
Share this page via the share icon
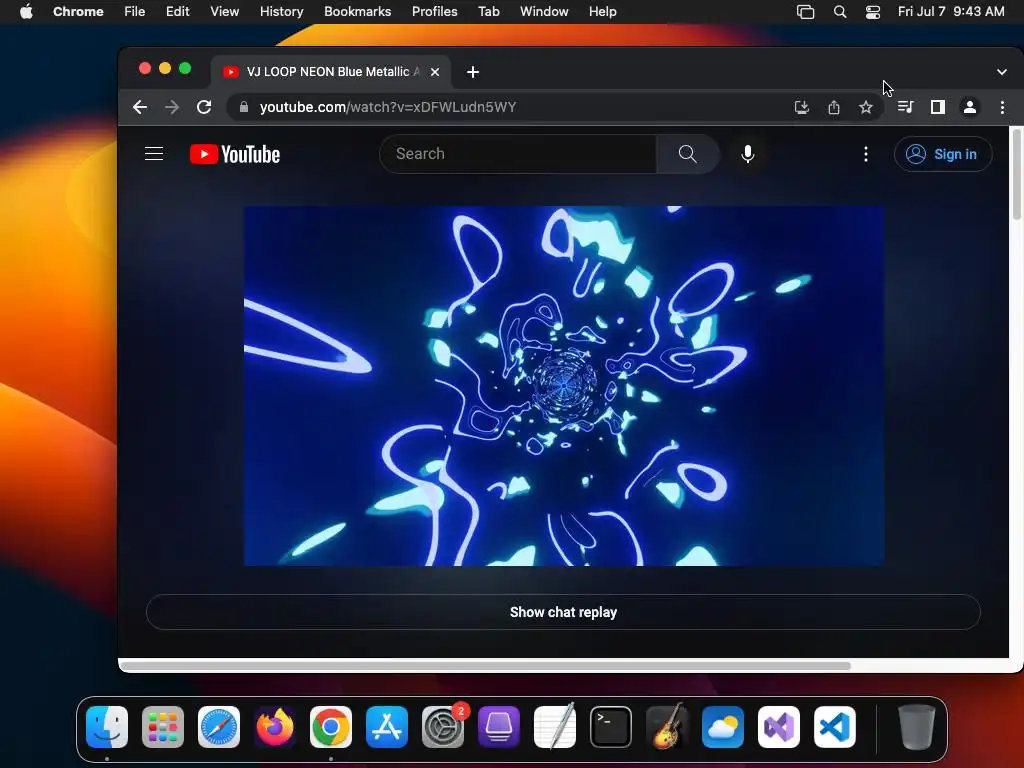[x=834, y=107]
